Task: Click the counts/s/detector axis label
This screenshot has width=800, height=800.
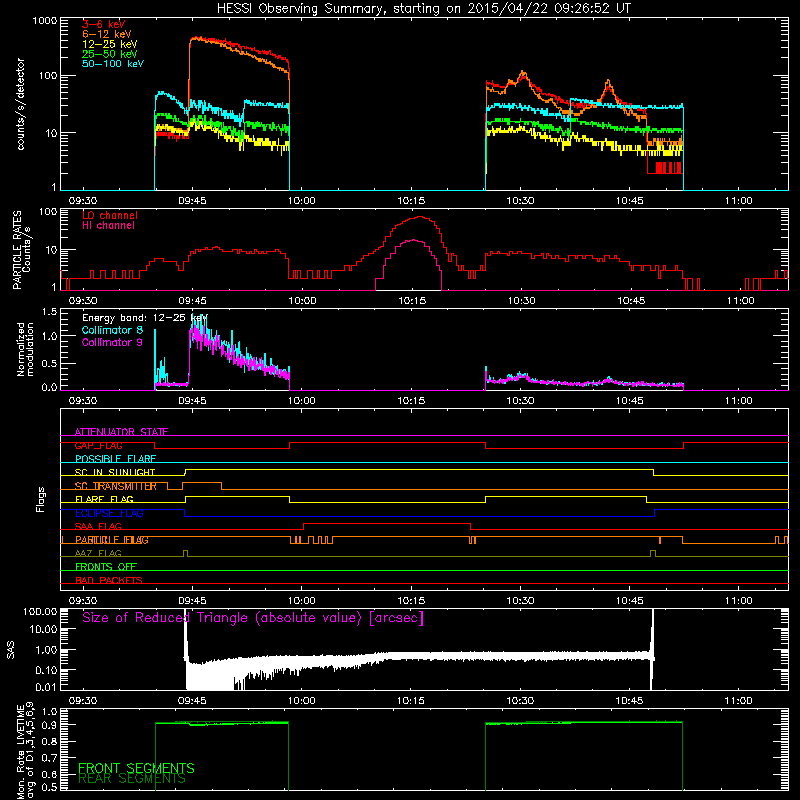Action: [x=20, y=104]
